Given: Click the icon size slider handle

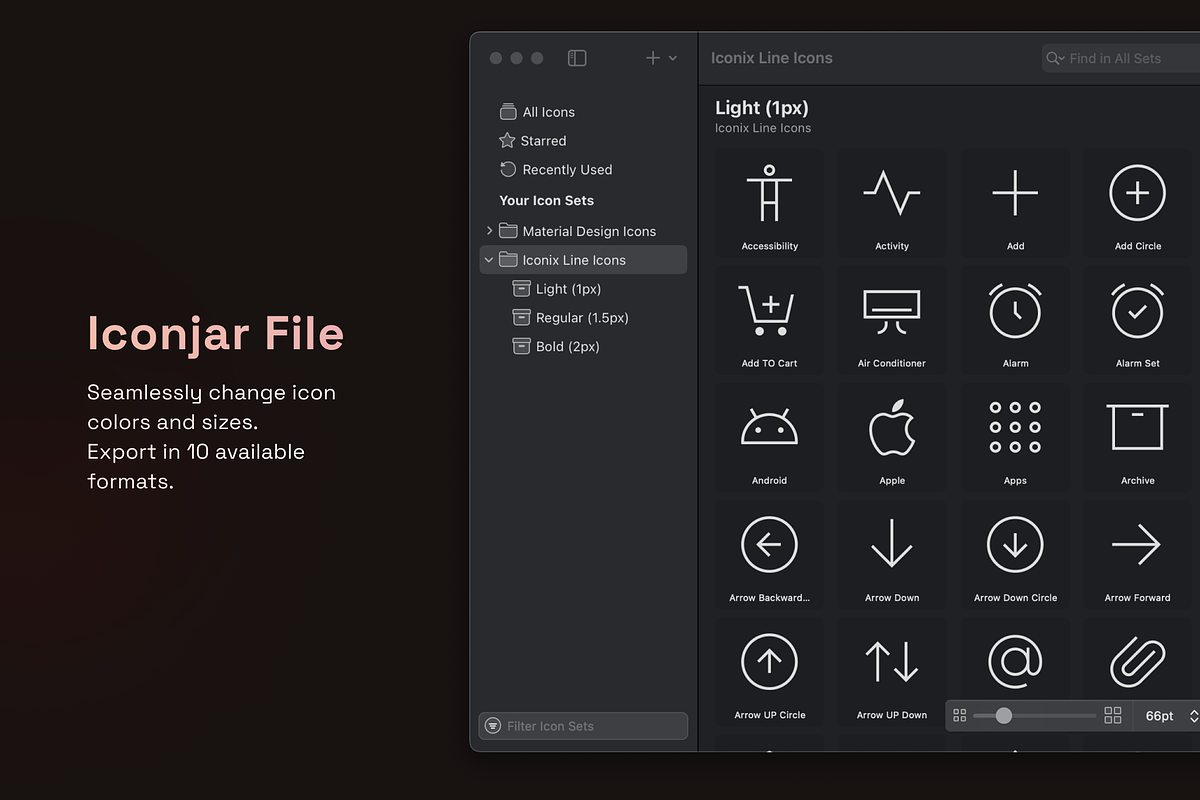Looking at the screenshot, I should coord(1003,715).
